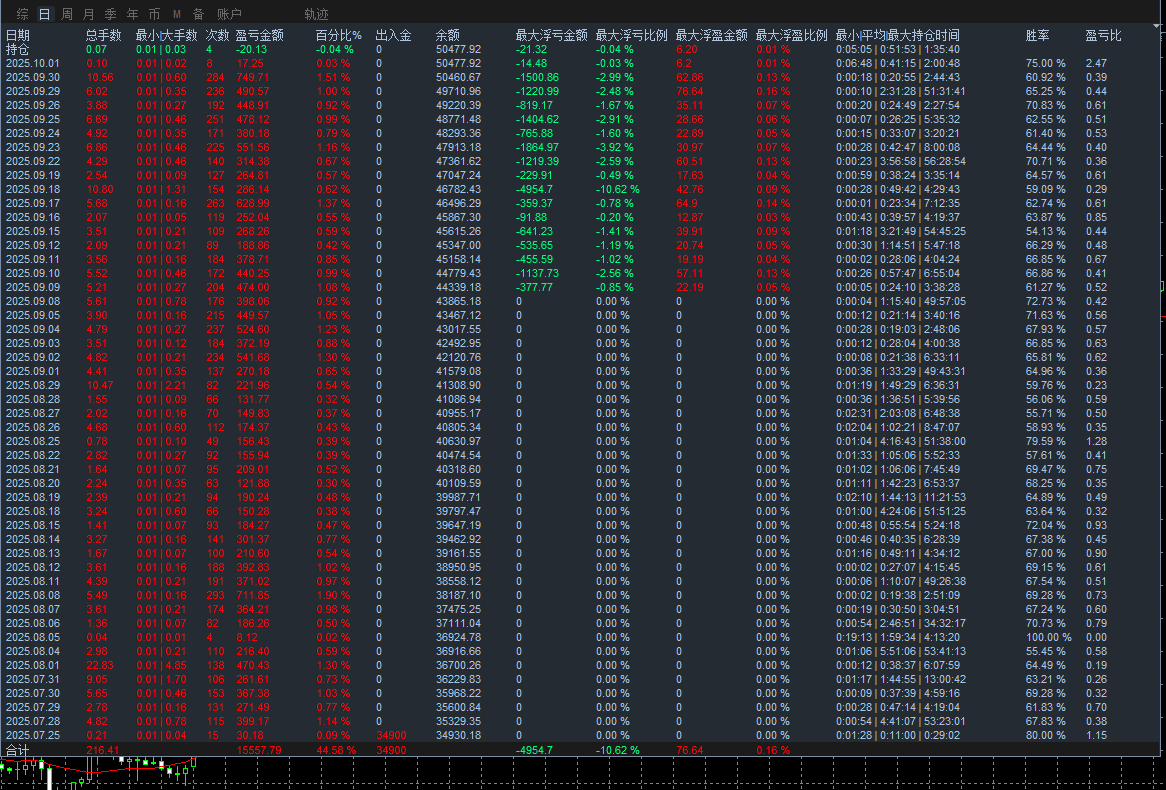Open the 周 weekly tab
The image size is (1166, 790).
[67, 14]
